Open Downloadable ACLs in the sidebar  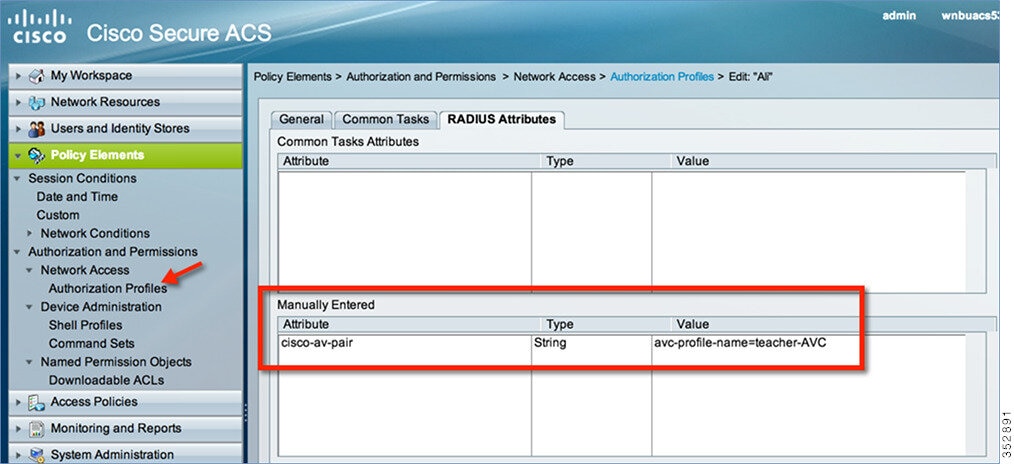pos(106,381)
